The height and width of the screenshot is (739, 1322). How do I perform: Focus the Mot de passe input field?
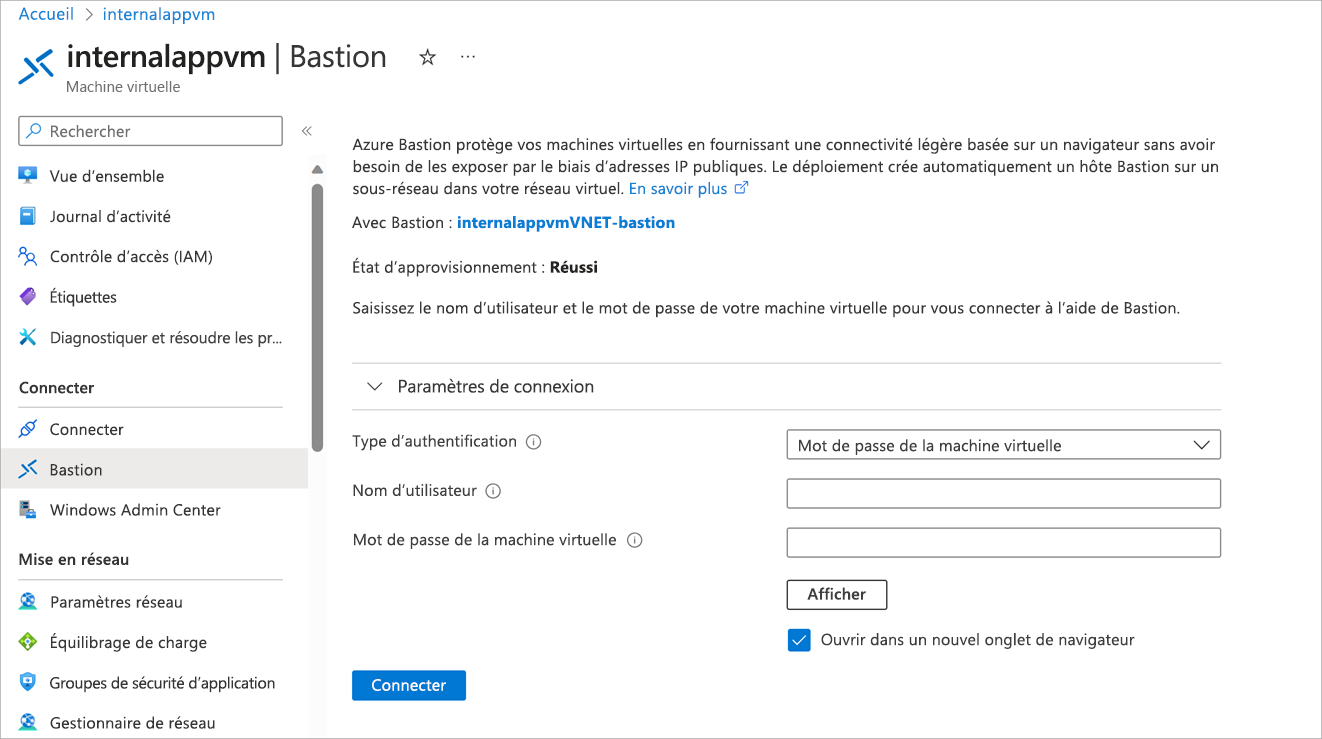click(x=1004, y=542)
